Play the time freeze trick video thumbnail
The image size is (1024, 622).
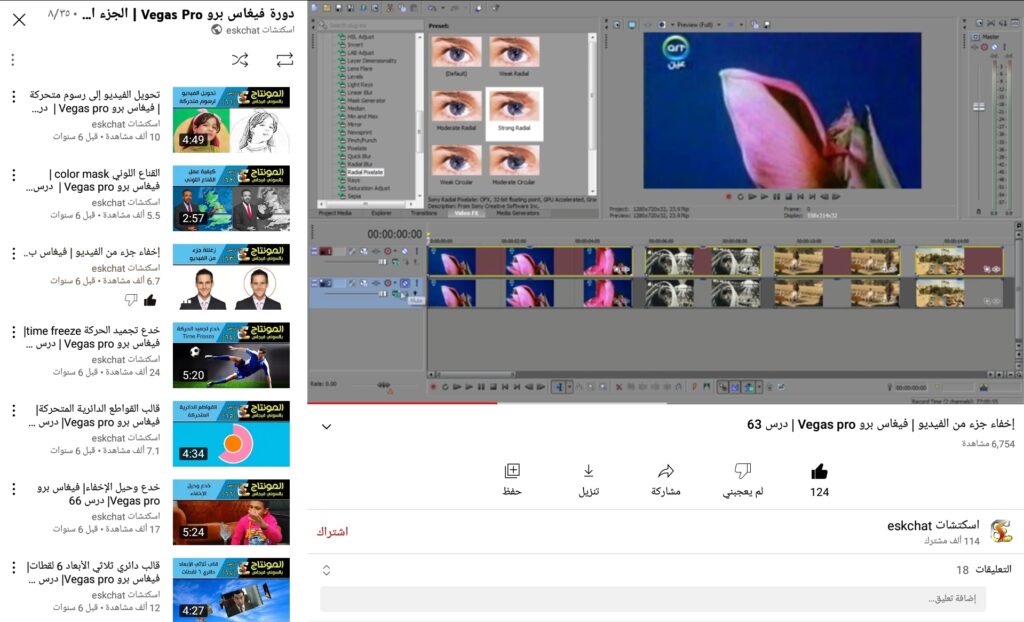coord(231,355)
